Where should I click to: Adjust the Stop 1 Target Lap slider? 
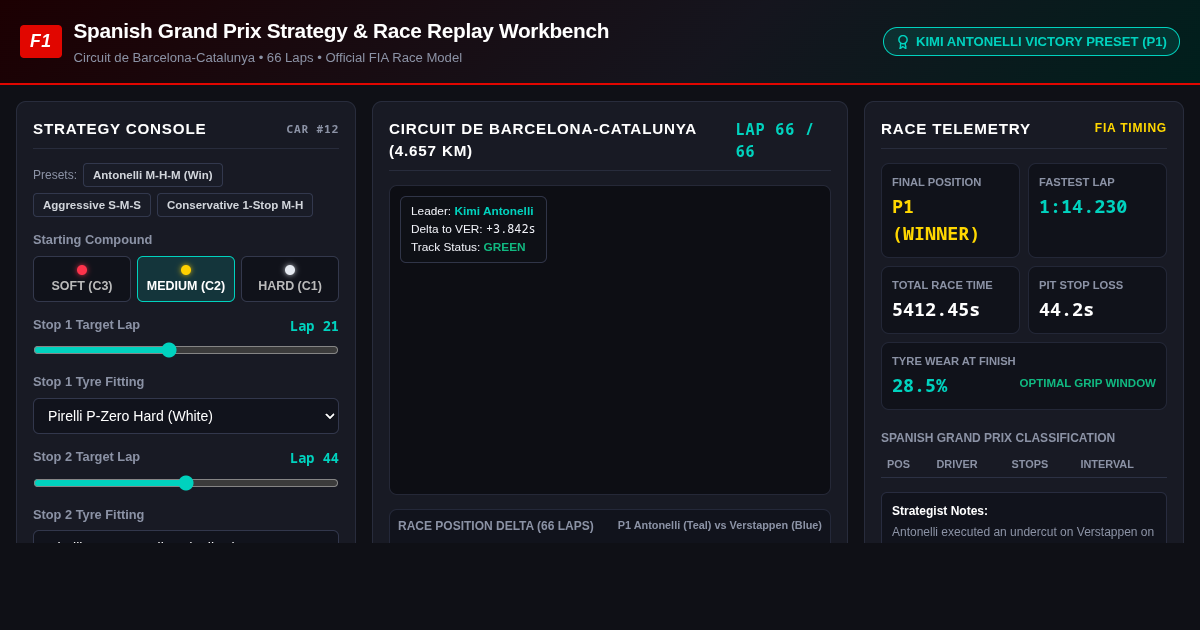(186, 350)
